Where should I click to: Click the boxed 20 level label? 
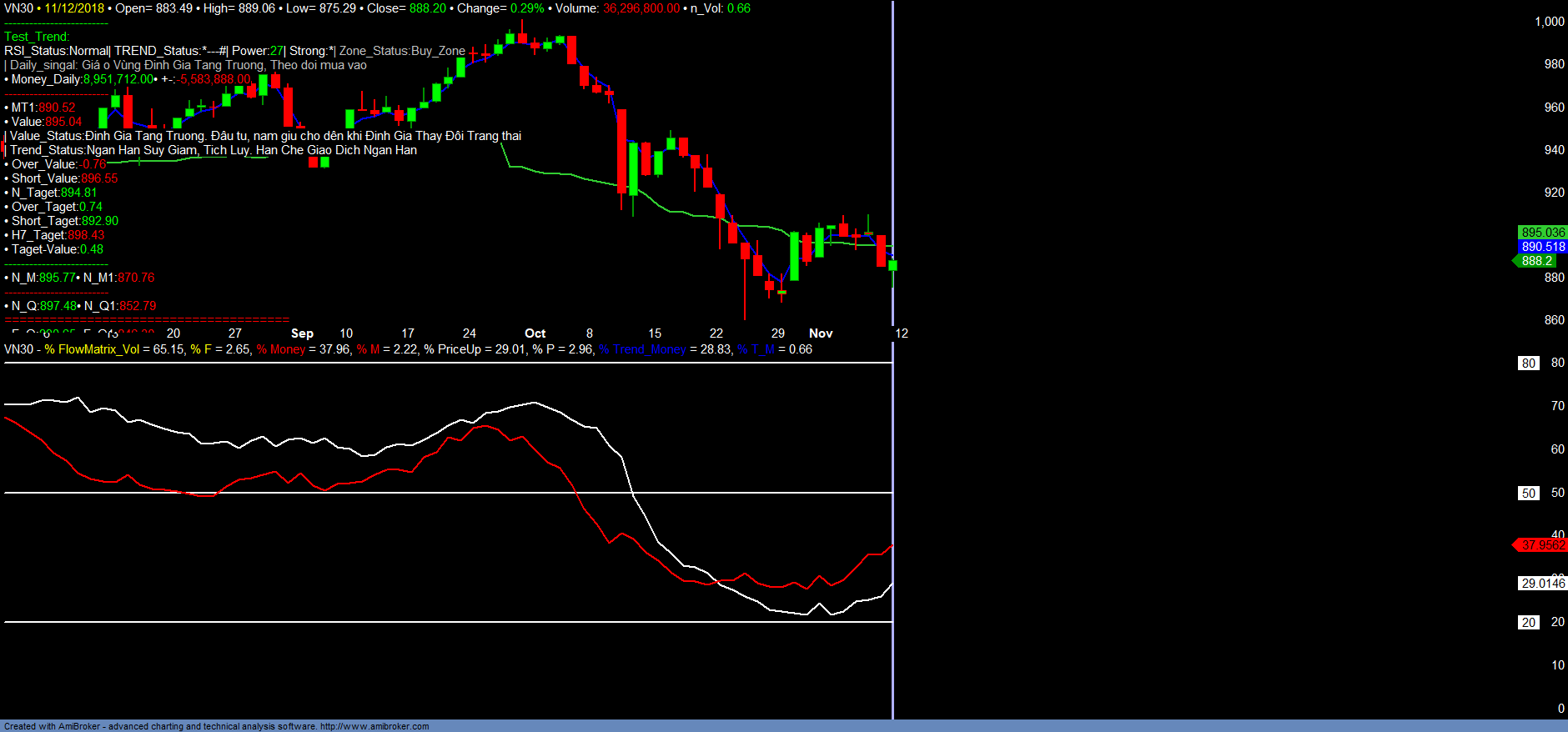click(1528, 623)
